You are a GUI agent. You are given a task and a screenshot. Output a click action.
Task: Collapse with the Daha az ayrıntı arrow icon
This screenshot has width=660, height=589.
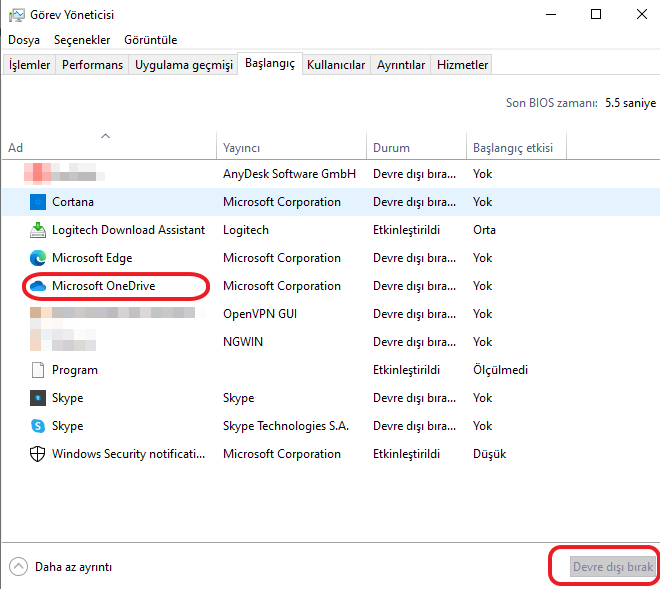[x=19, y=567]
